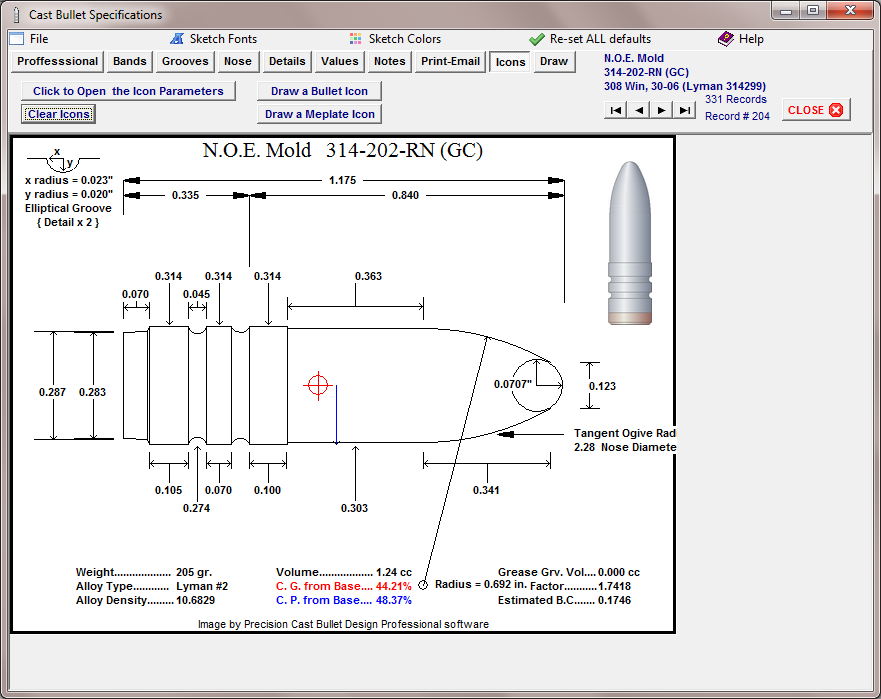Screen dimensions: 881x699
Task: Open the Help menu
Action: pyautogui.click(x=751, y=39)
